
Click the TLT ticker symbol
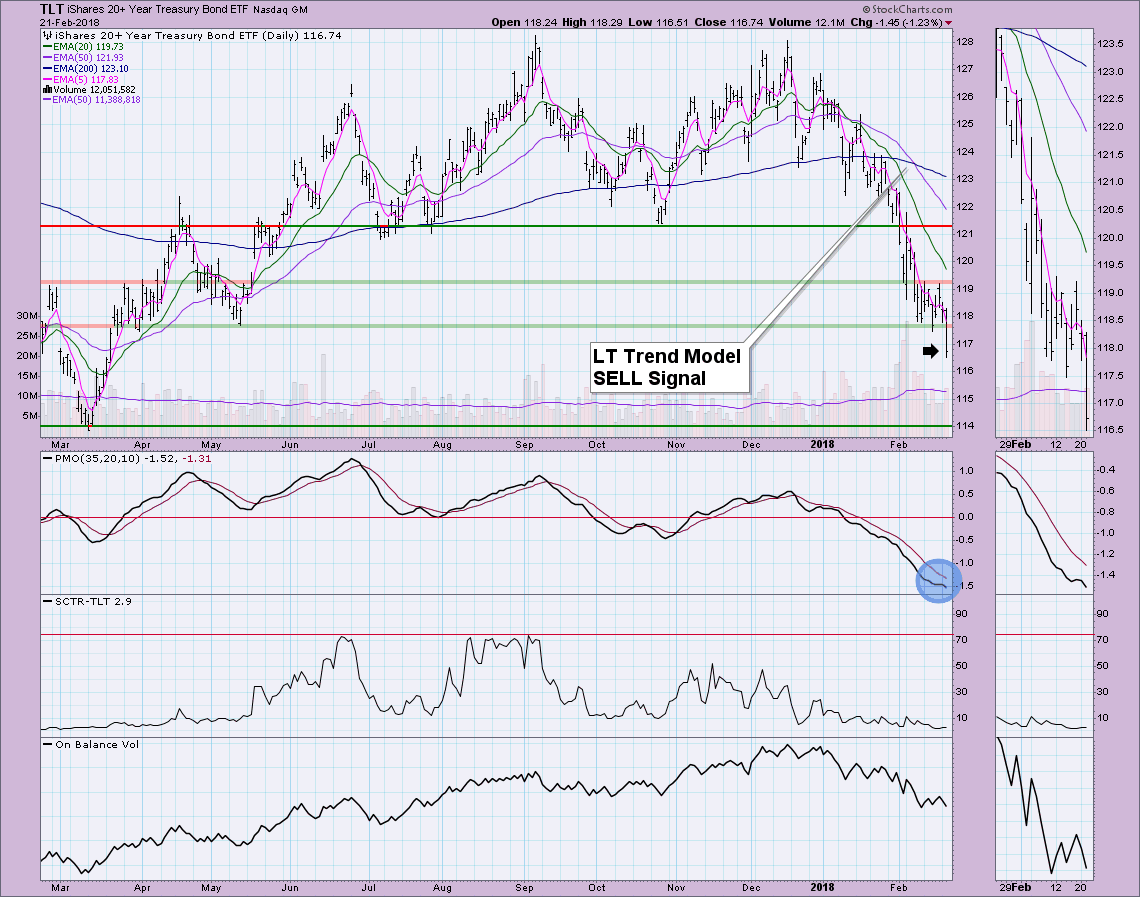pyautogui.click(x=52, y=9)
